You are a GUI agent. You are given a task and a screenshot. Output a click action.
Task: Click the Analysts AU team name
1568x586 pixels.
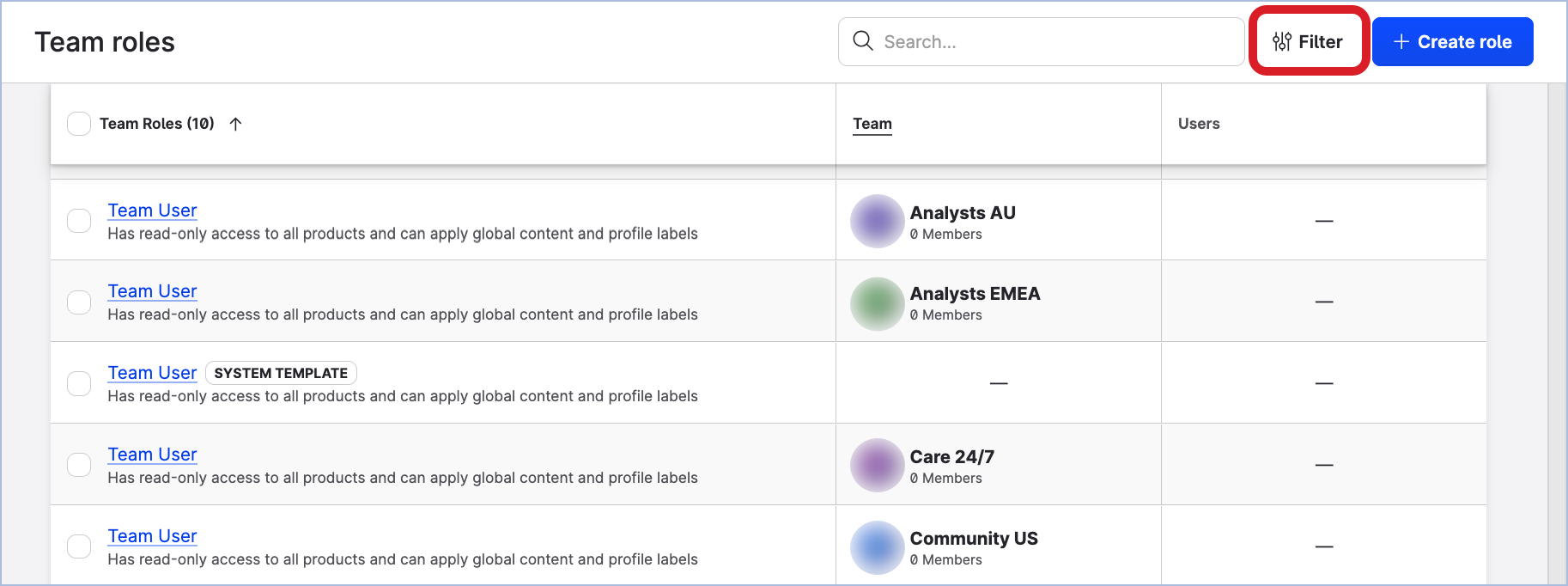point(963,213)
